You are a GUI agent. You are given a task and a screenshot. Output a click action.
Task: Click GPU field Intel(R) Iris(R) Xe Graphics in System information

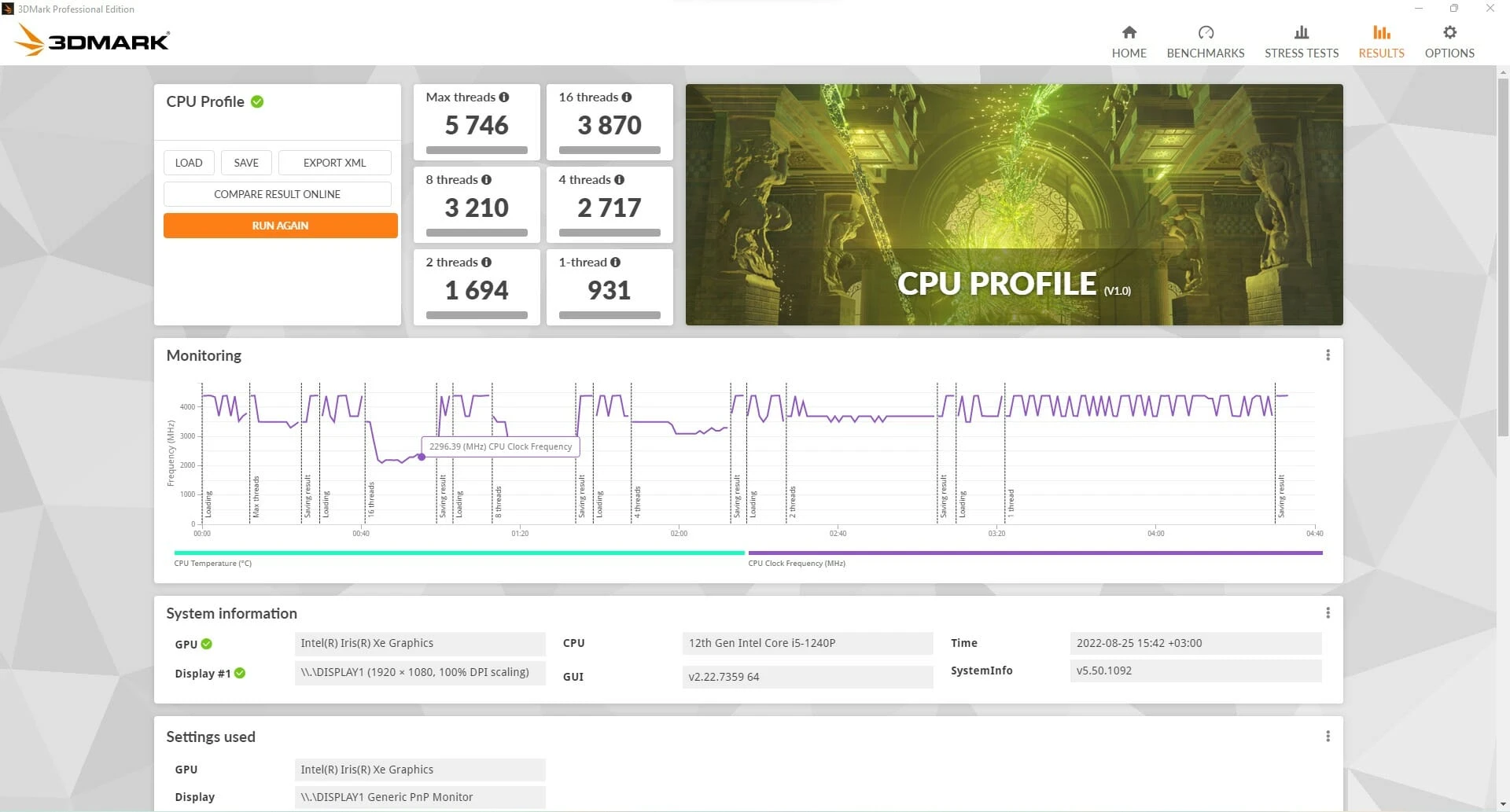[x=420, y=644]
